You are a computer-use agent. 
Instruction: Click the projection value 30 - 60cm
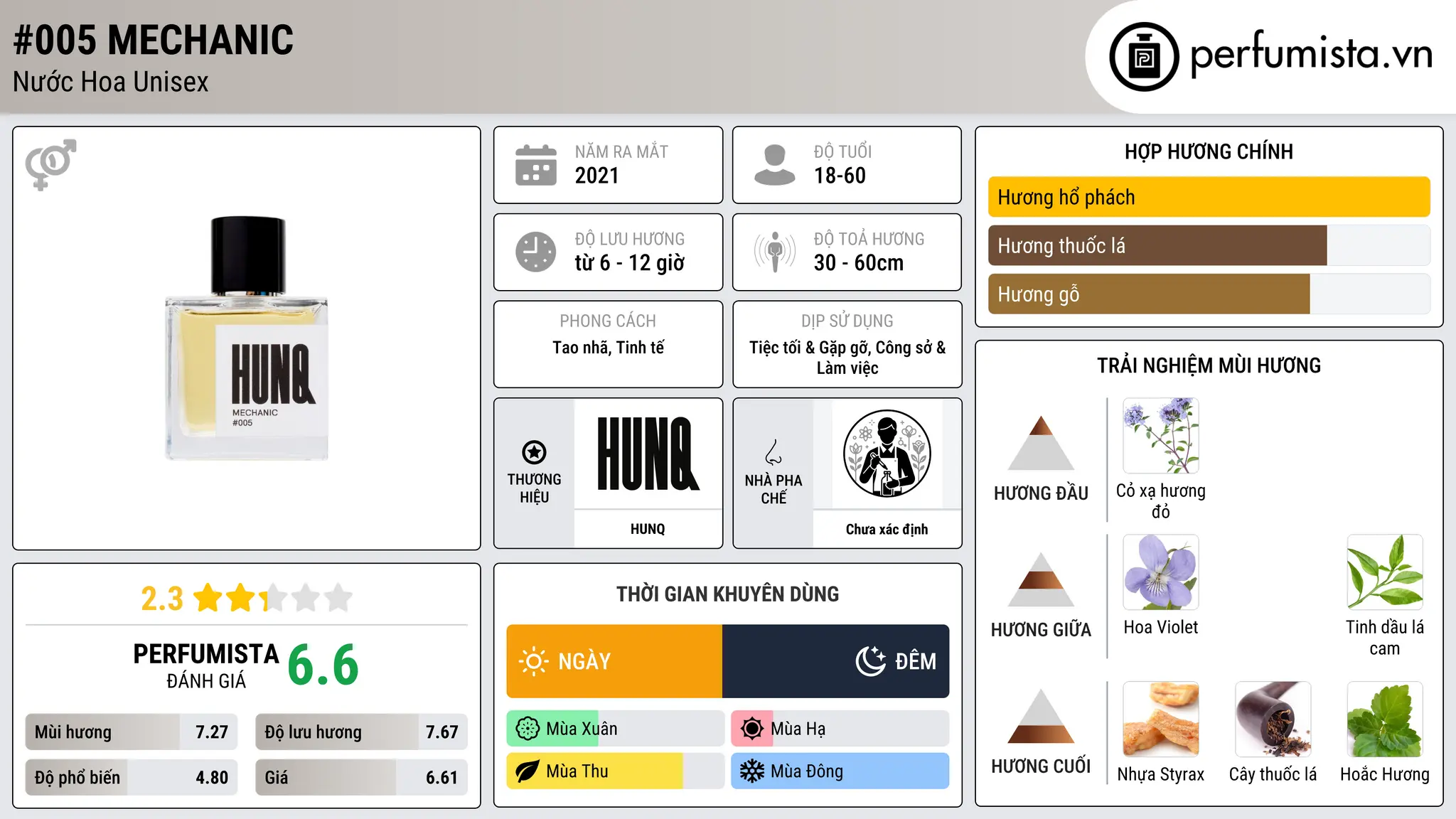pyautogui.click(x=859, y=263)
